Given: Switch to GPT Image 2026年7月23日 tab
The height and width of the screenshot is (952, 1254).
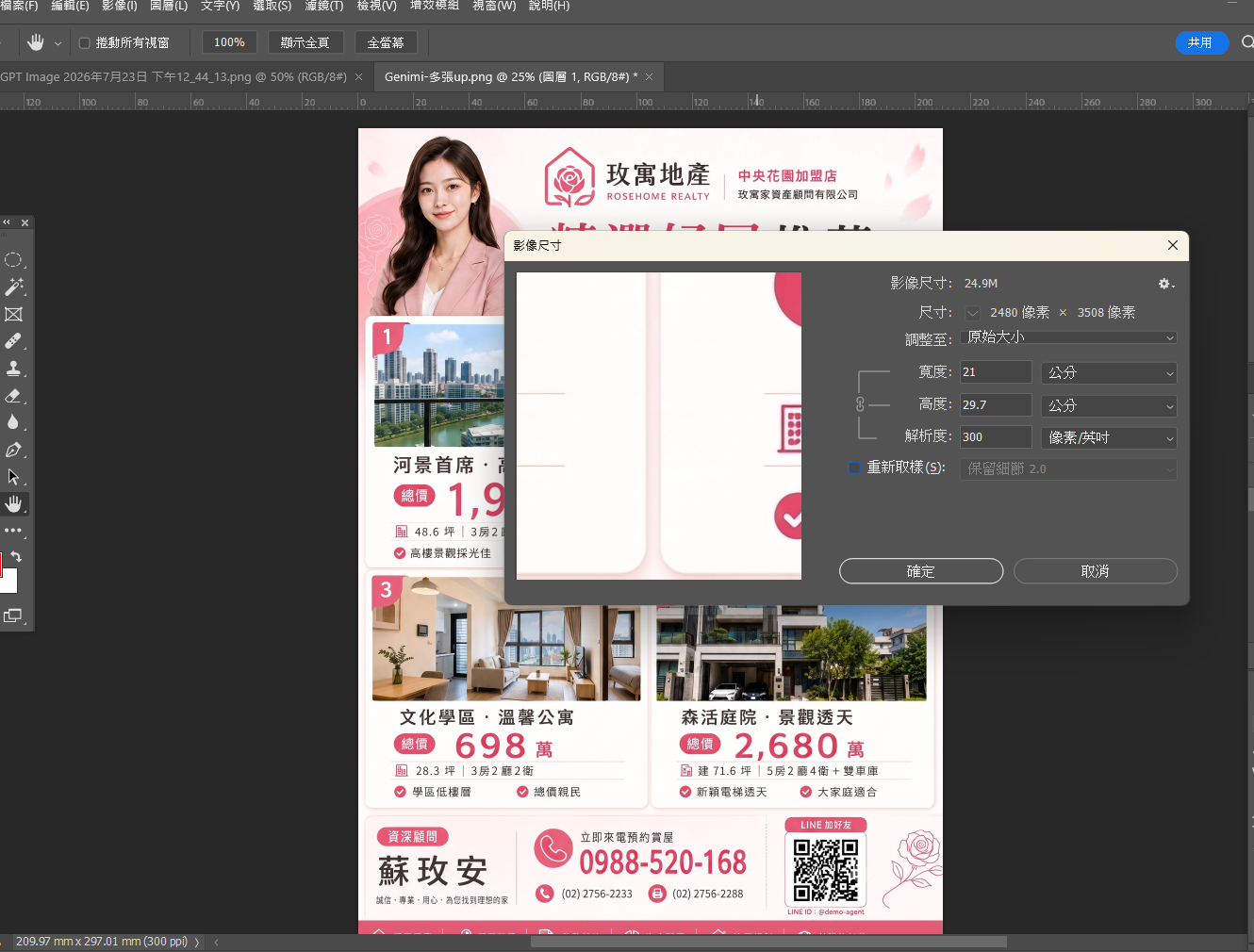Looking at the screenshot, I should pos(173,77).
